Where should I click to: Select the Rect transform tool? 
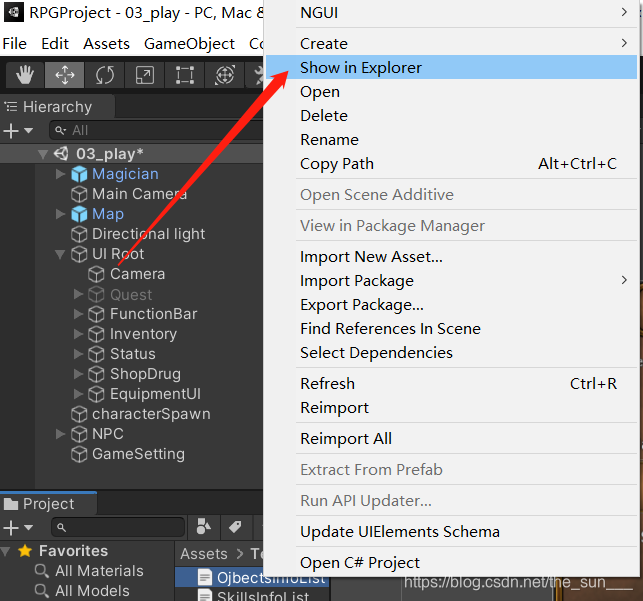[185, 75]
